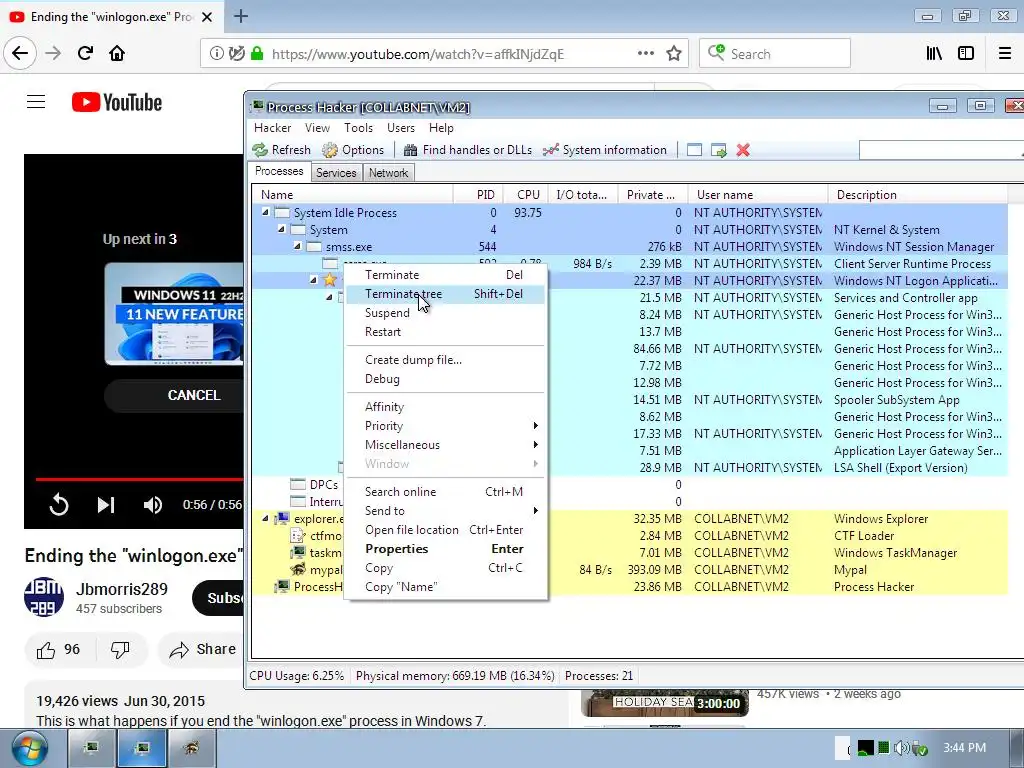Toggle the browser sidebar icon
The height and width of the screenshot is (768, 1024).
coord(966,54)
